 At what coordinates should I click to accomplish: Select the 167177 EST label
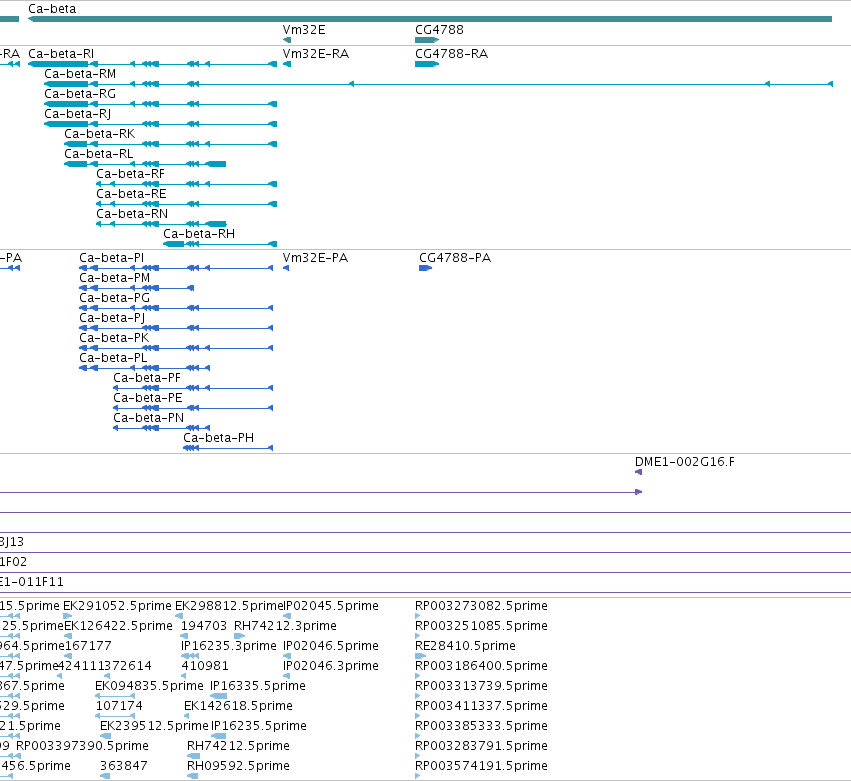click(88, 646)
